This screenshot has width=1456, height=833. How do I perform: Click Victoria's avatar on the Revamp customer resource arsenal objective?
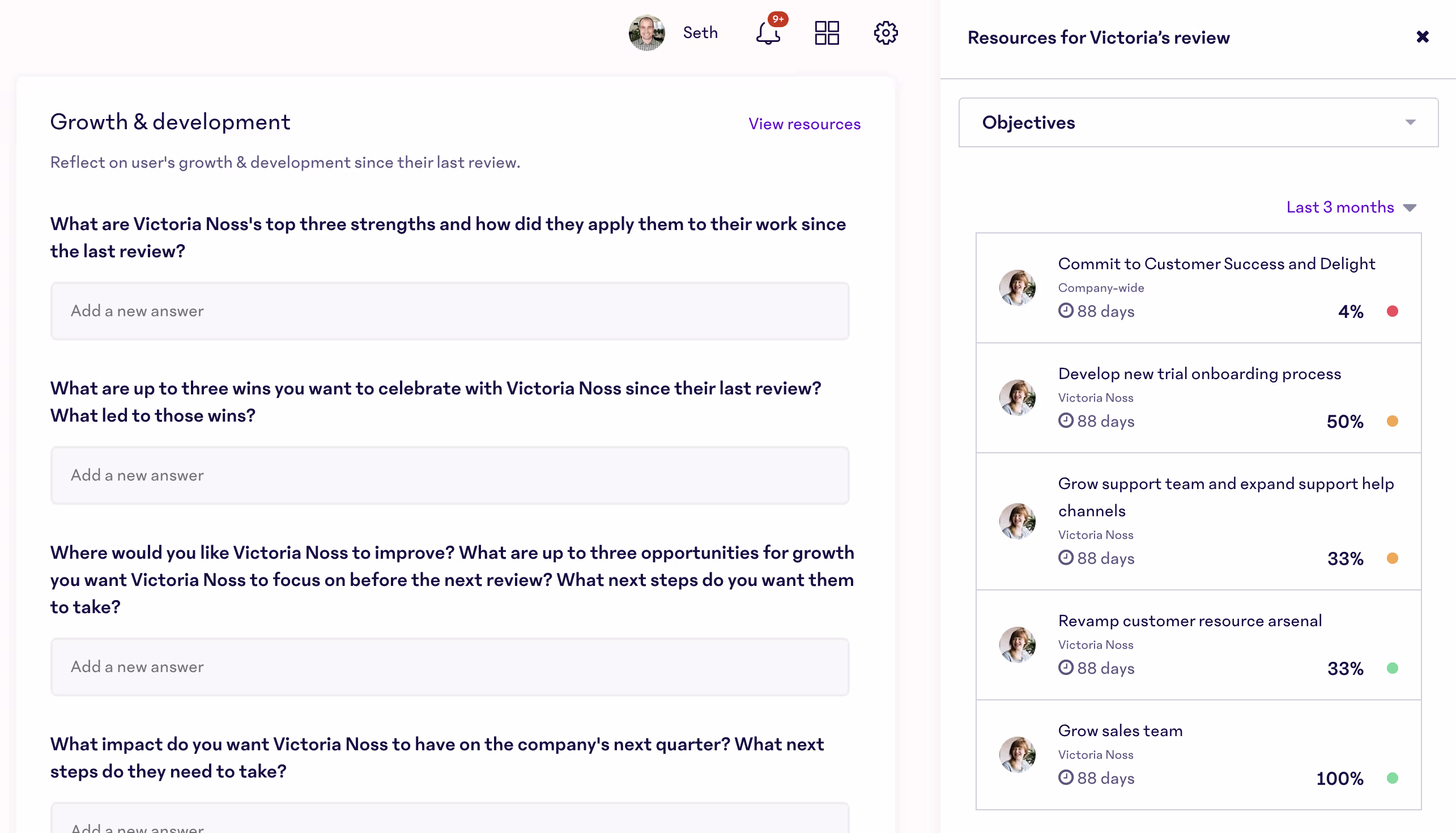[1018, 644]
